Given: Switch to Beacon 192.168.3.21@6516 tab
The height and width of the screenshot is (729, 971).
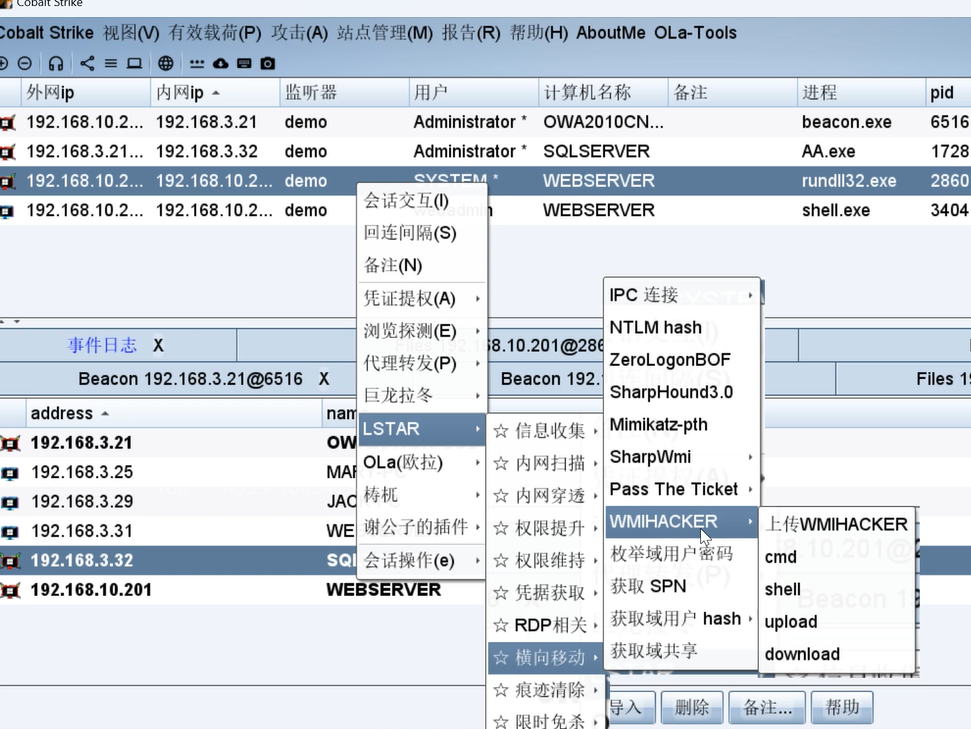Looking at the screenshot, I should click(x=190, y=379).
